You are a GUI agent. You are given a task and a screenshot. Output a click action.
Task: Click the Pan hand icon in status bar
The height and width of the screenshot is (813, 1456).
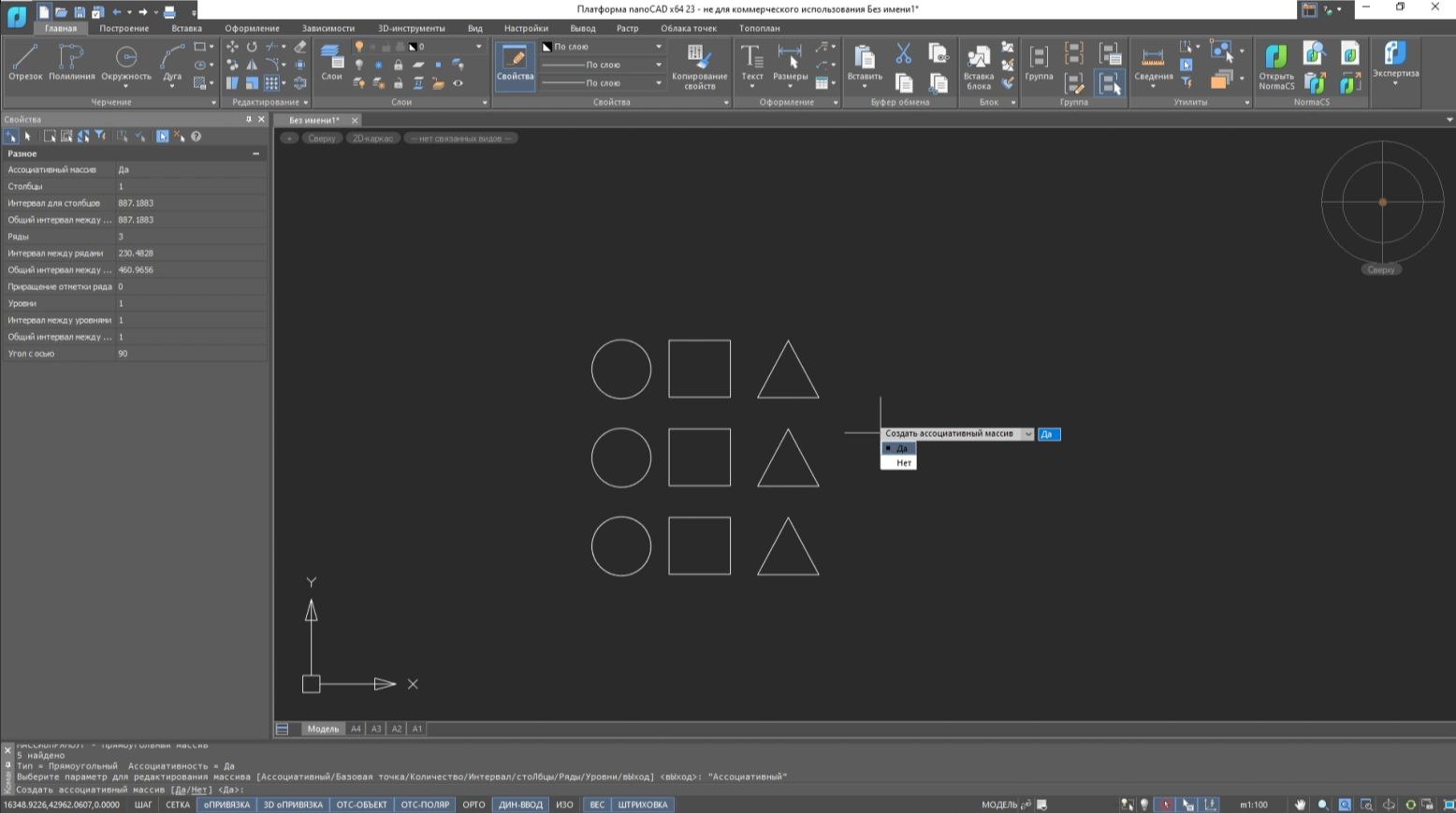tap(1300, 805)
